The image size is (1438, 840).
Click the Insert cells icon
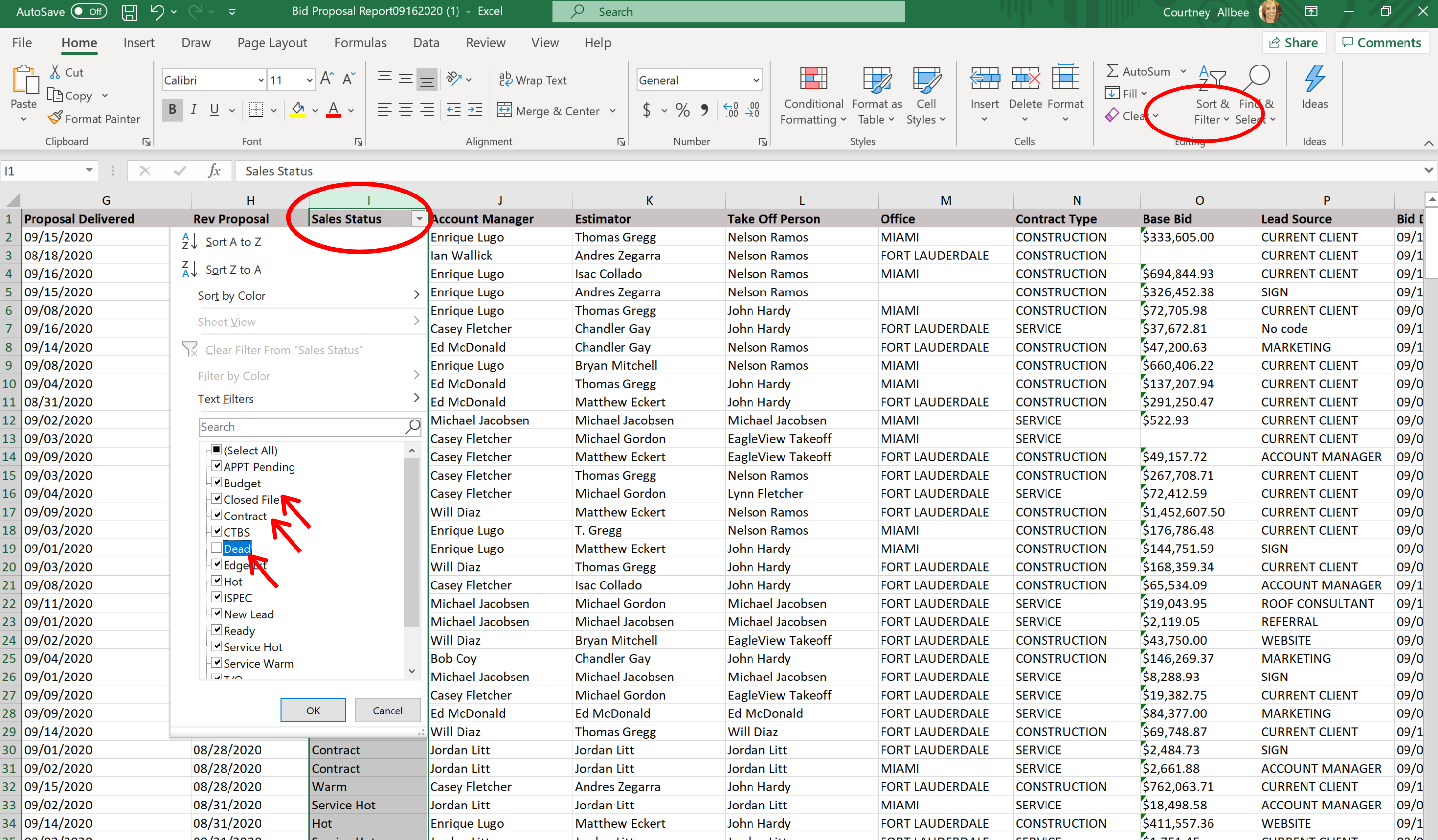point(984,79)
